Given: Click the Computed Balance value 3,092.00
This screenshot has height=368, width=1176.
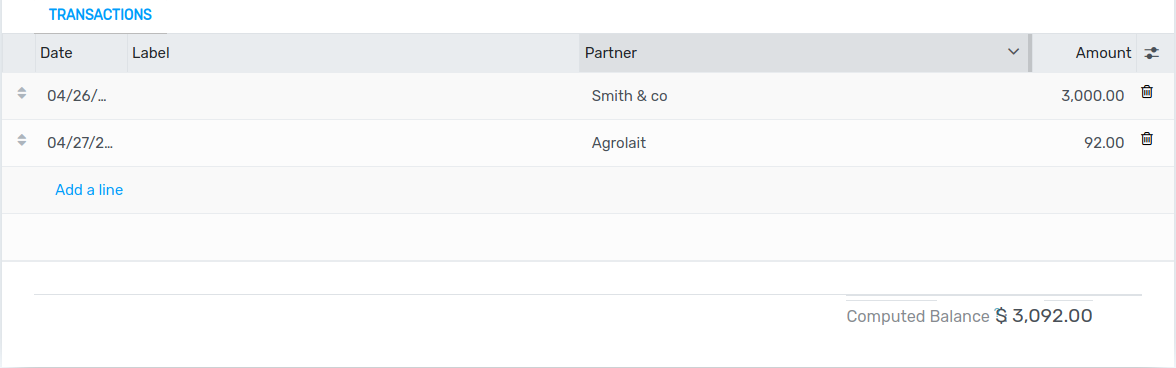Looking at the screenshot, I should pos(1043,316).
